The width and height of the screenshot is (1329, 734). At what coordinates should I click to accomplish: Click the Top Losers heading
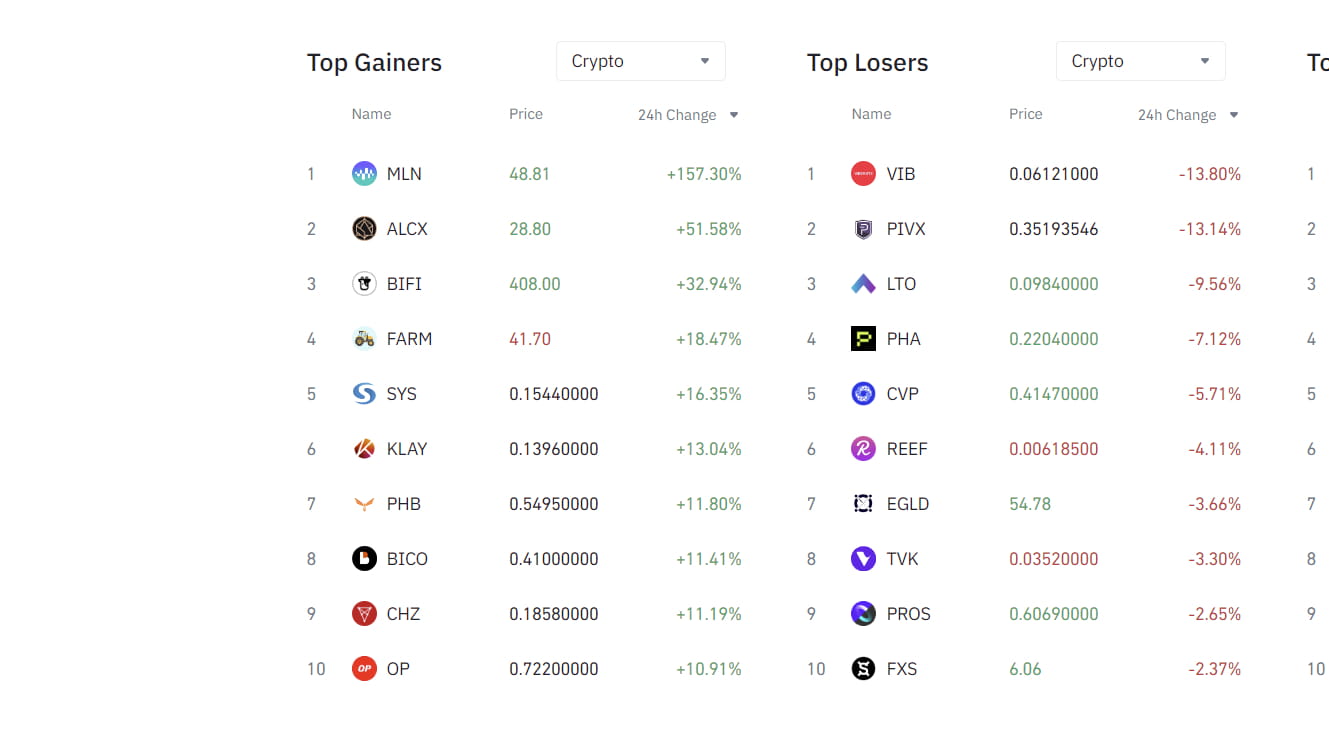tap(868, 62)
